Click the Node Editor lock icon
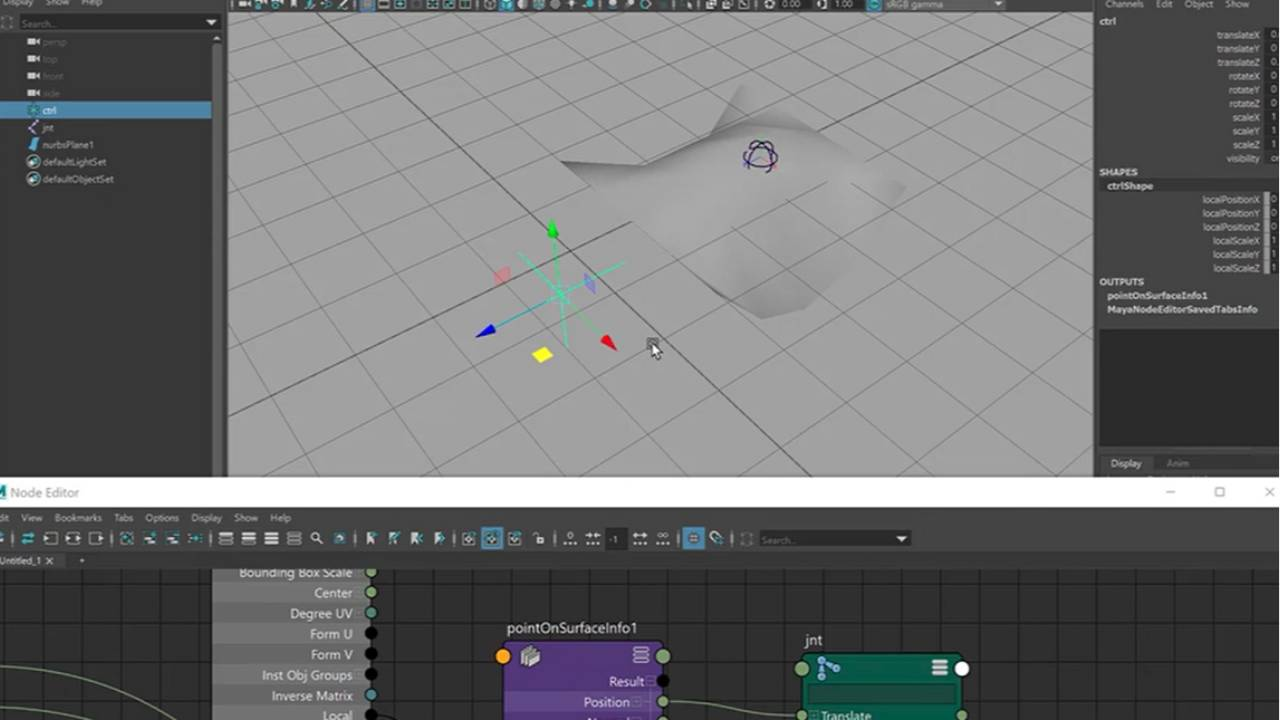1280x720 pixels. (x=539, y=539)
